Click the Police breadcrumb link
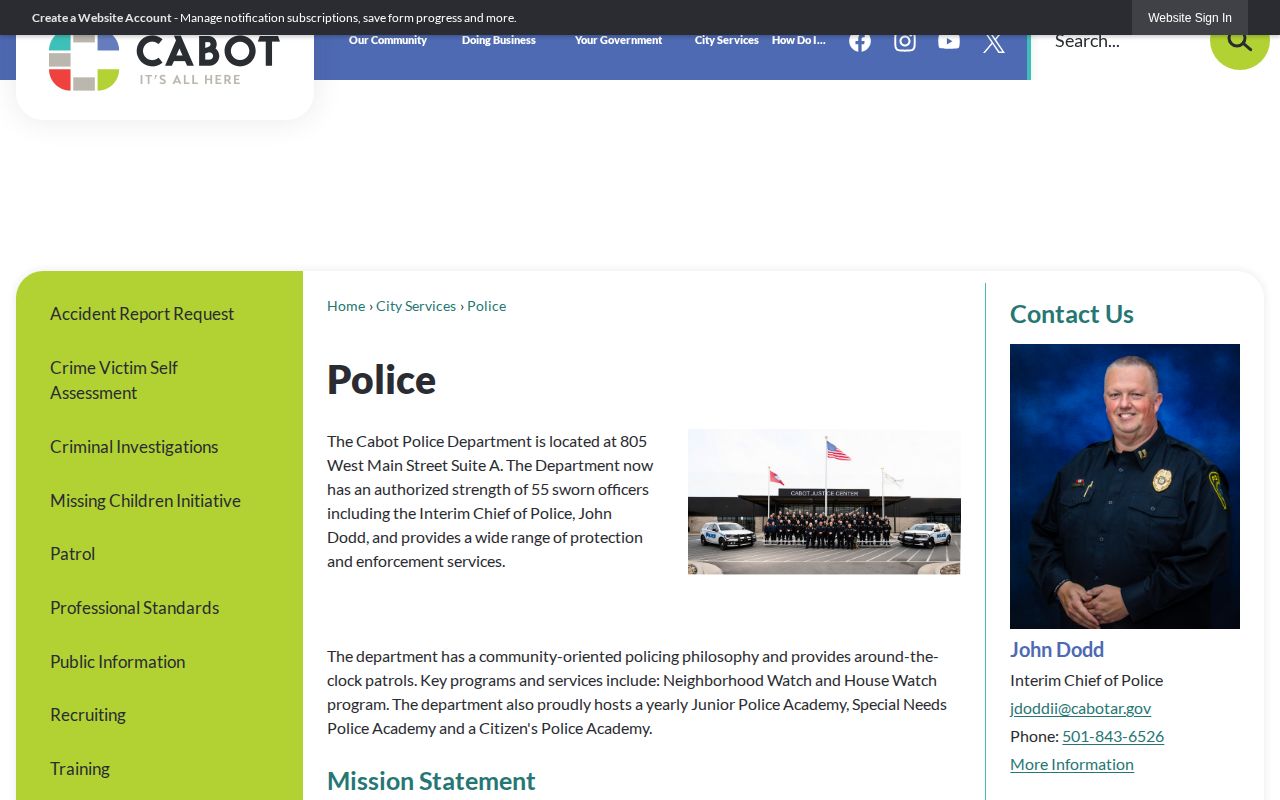Screen dimensions: 1280x800 tap(487, 306)
